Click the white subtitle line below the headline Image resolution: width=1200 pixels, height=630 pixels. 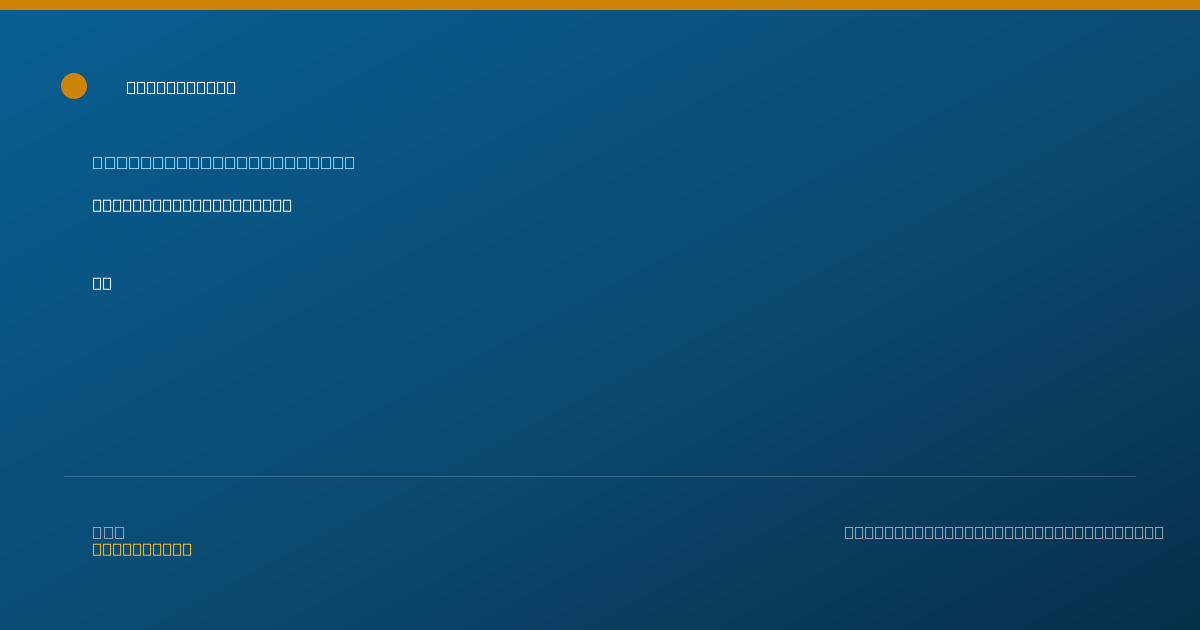pos(192,205)
